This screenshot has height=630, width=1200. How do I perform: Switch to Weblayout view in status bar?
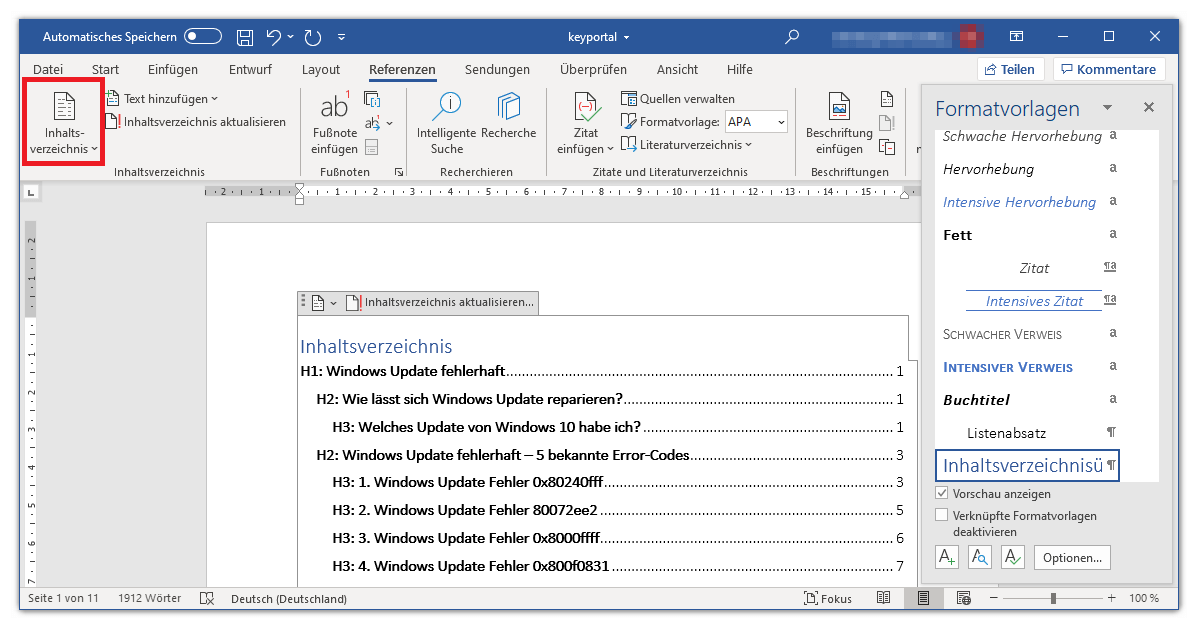click(963, 598)
